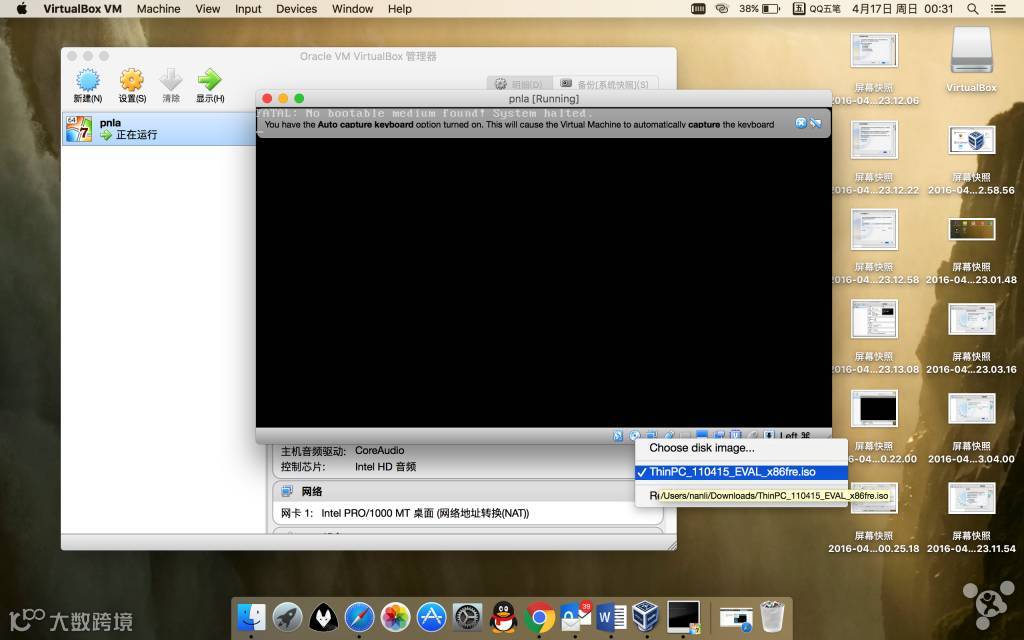The height and width of the screenshot is (640, 1024).
Task: Open the VirtualBox VM application menu
Action: click(82, 8)
